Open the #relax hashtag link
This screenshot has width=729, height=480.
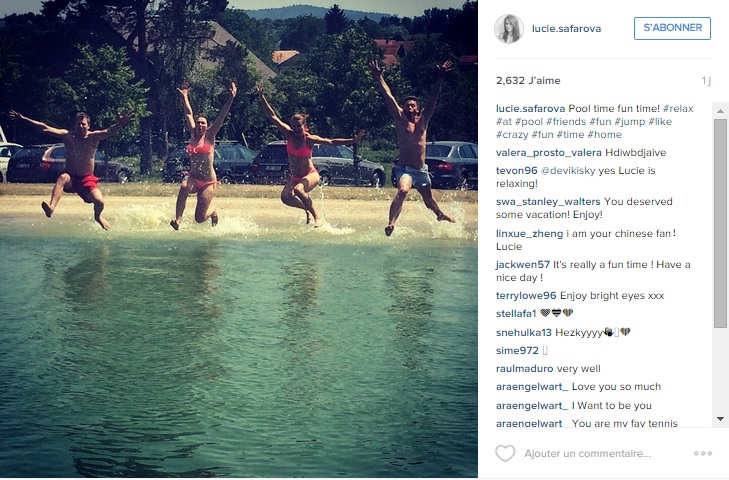(678, 109)
